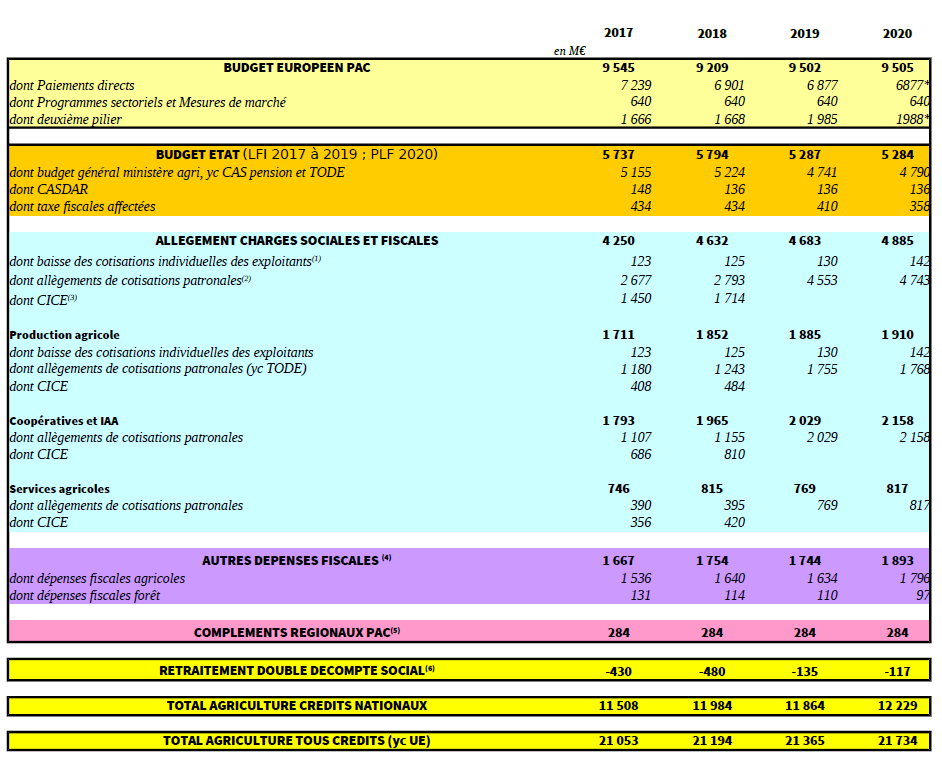Select the 2020 total for TOUS CREDITS
Screen dimensions: 942x762
pos(897,741)
